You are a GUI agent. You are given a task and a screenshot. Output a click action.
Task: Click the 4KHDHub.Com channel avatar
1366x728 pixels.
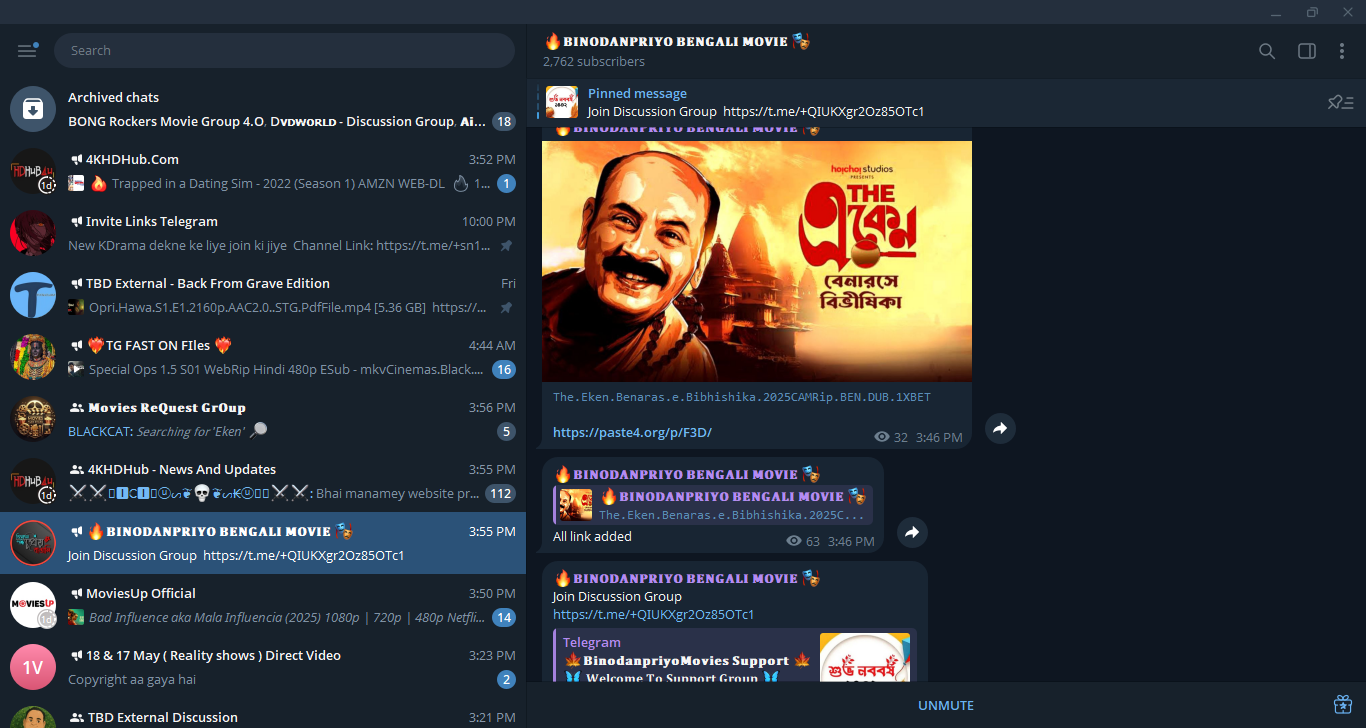pyautogui.click(x=32, y=171)
